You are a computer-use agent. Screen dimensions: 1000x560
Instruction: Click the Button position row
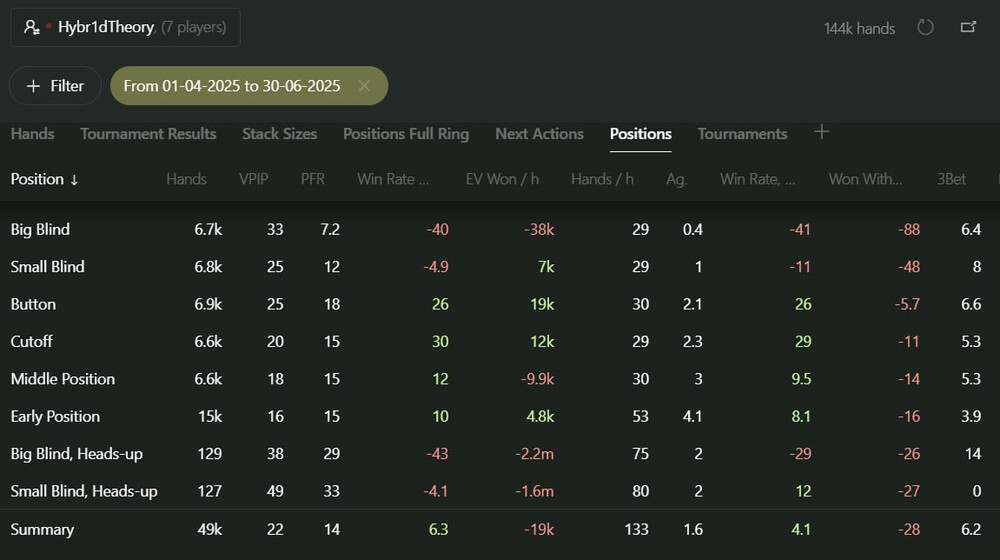33,304
